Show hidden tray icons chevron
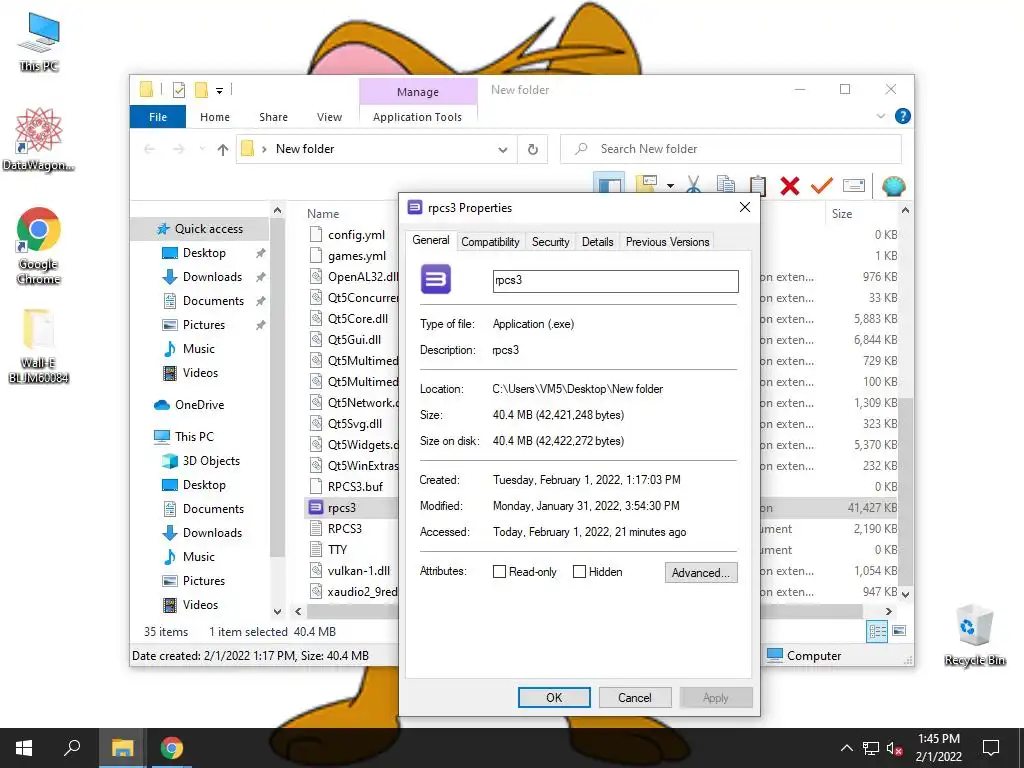Viewport: 1024px width, 768px height. tap(846, 748)
